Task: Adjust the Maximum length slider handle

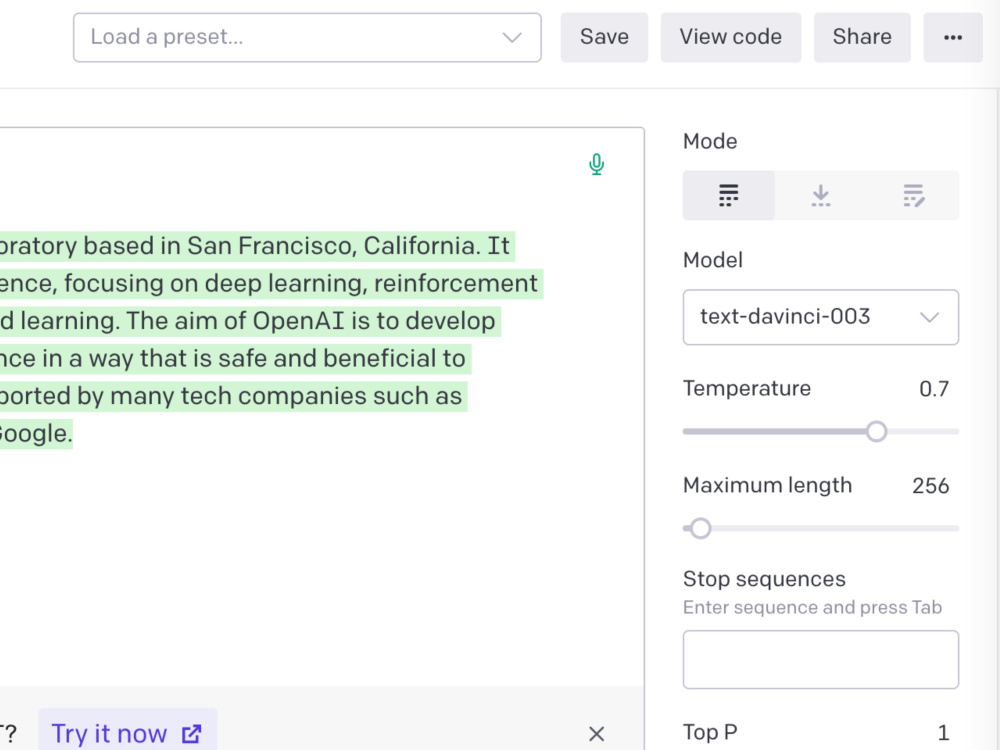Action: tap(700, 529)
